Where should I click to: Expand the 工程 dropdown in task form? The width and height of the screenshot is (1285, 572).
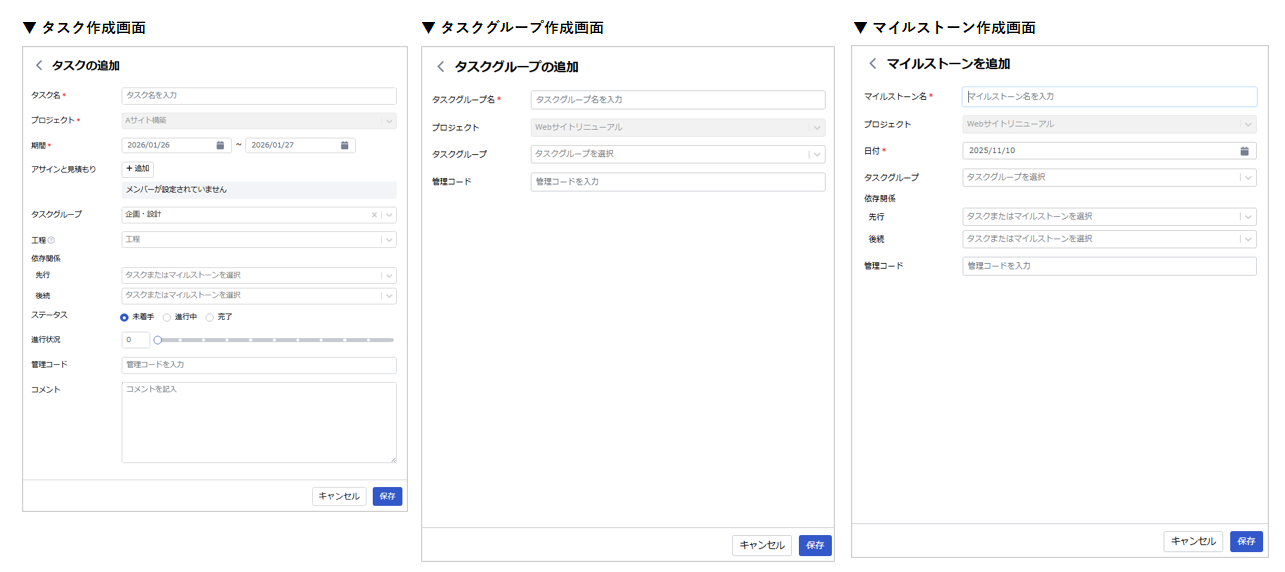389,240
